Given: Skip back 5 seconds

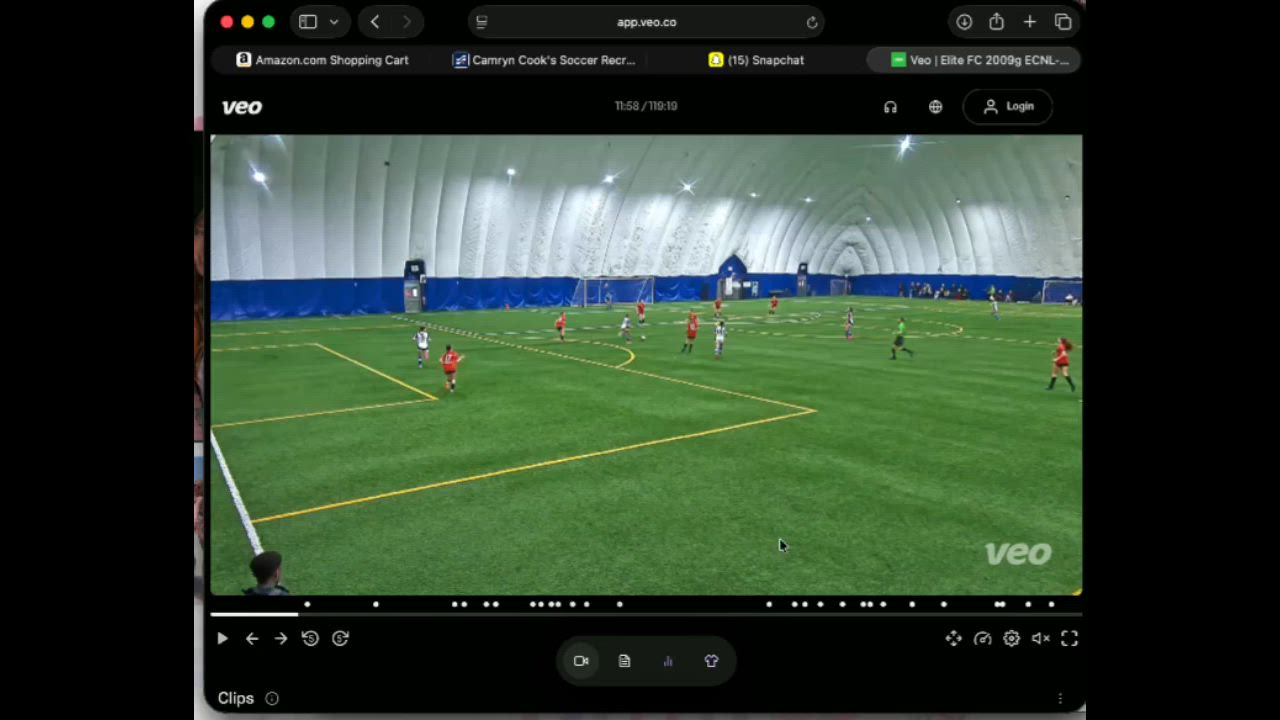Looking at the screenshot, I should click(x=310, y=639).
